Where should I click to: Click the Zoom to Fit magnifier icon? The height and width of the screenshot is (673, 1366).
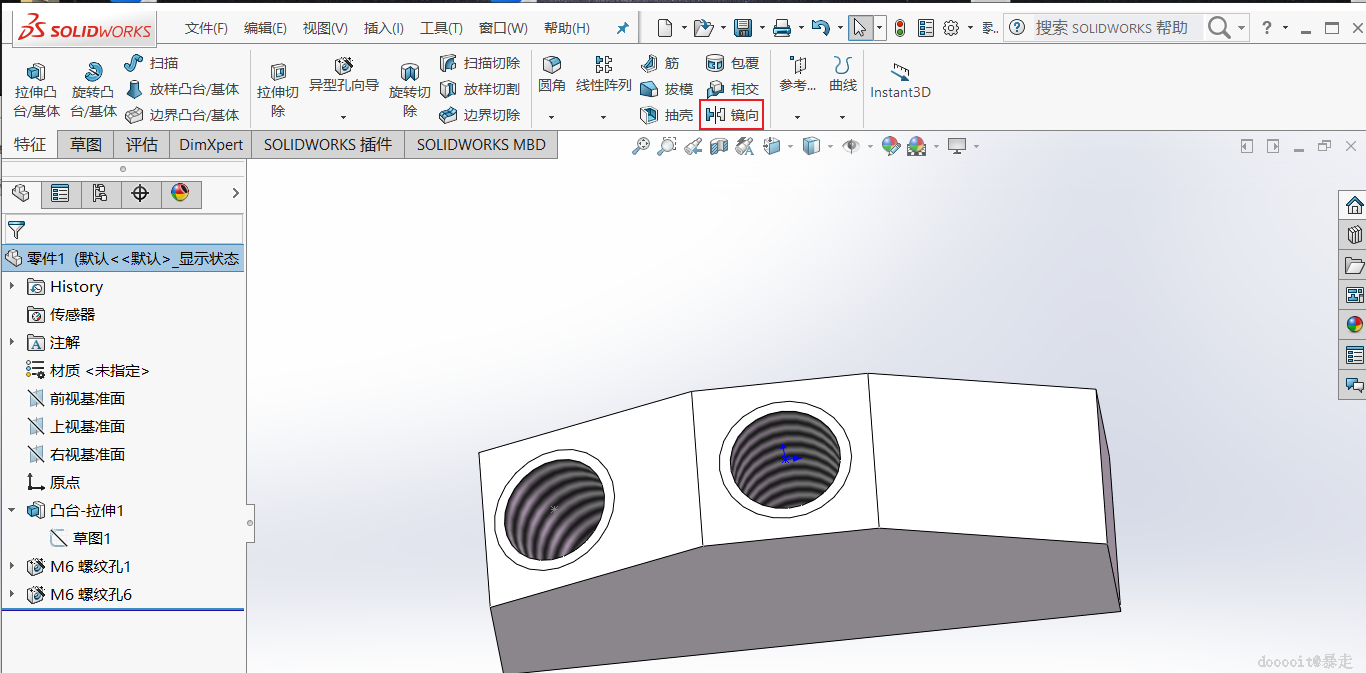coord(641,146)
